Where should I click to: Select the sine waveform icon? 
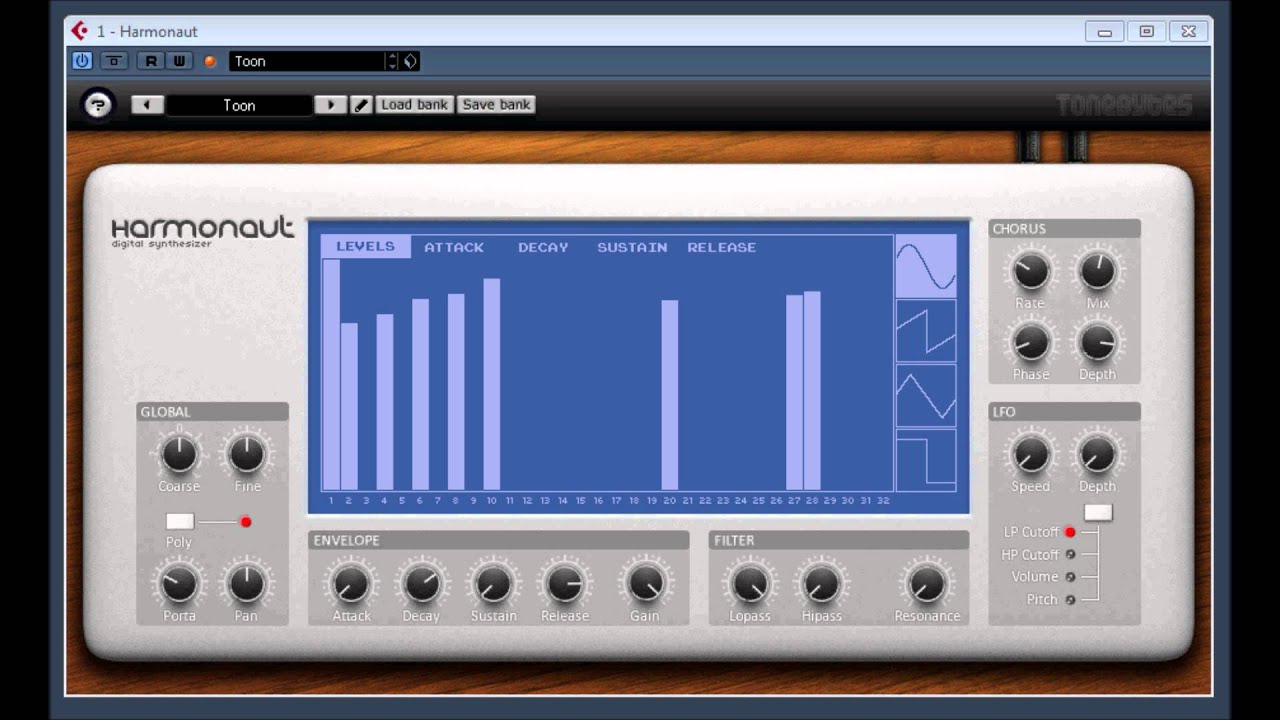click(x=926, y=267)
